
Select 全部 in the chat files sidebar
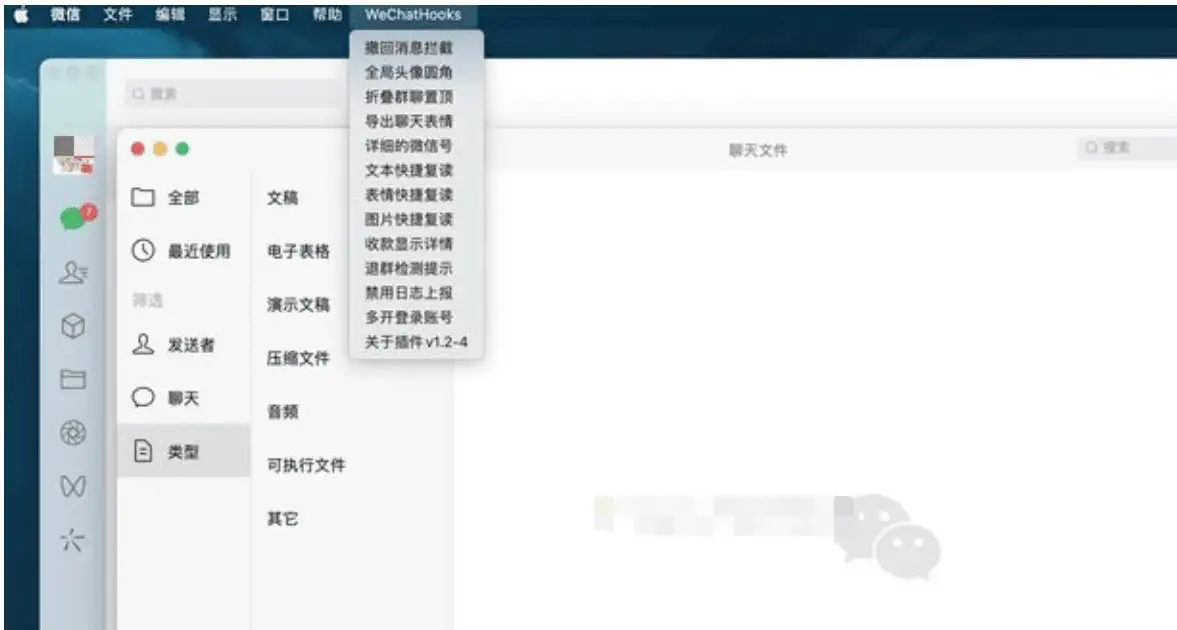pyautogui.click(x=183, y=197)
